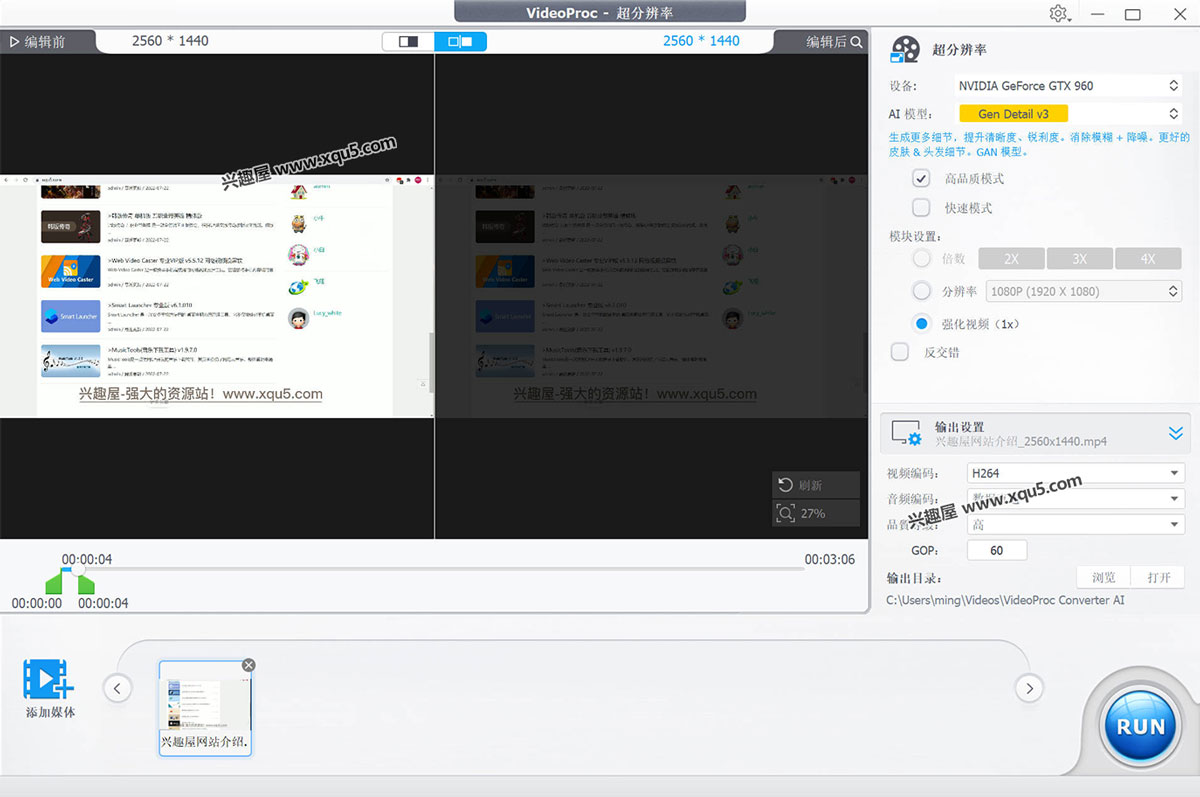
Task: Click the 打开 open folder button
Action: pos(1158,578)
